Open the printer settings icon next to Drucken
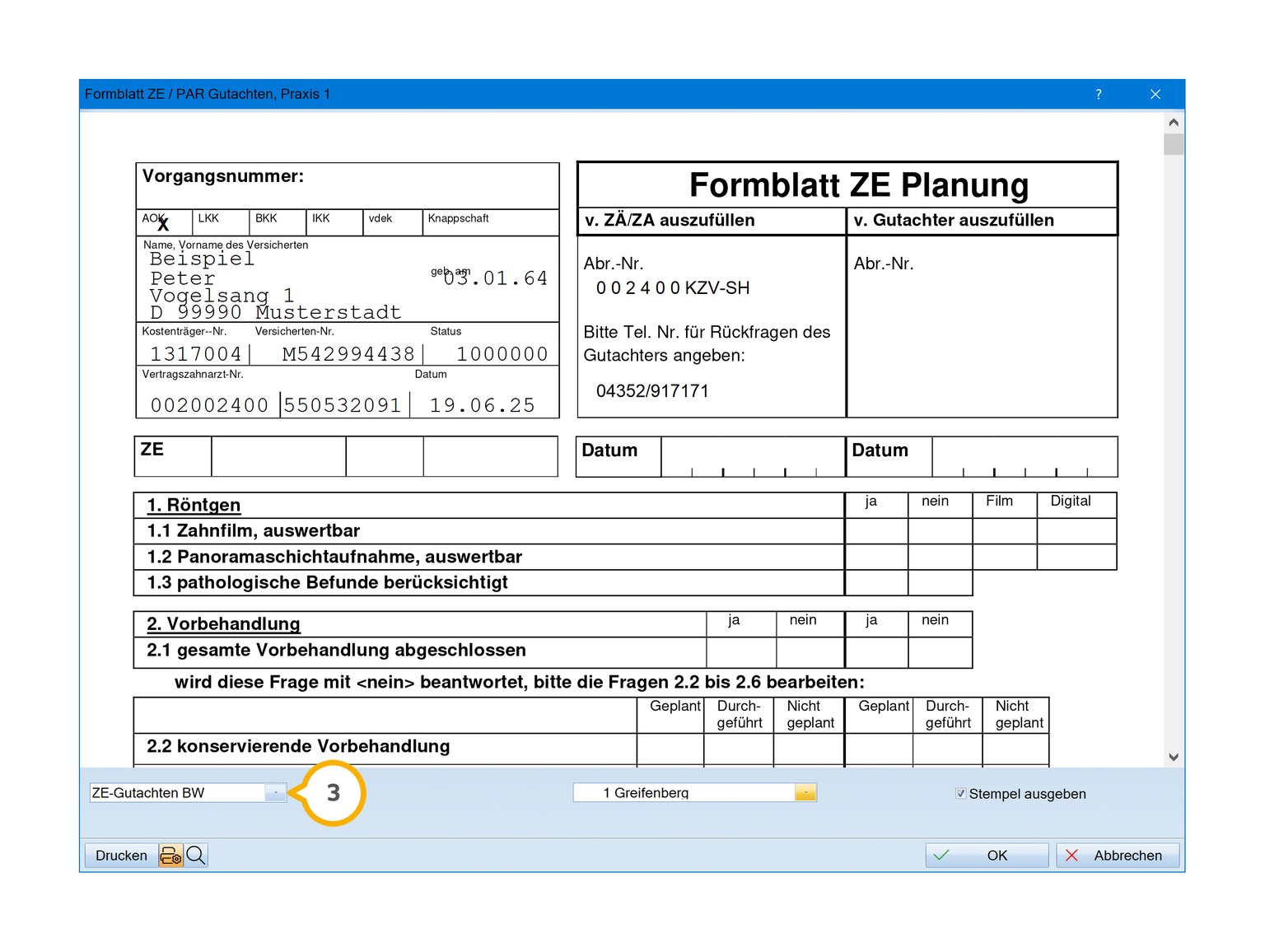This screenshot has height=952, width=1265. click(170, 856)
